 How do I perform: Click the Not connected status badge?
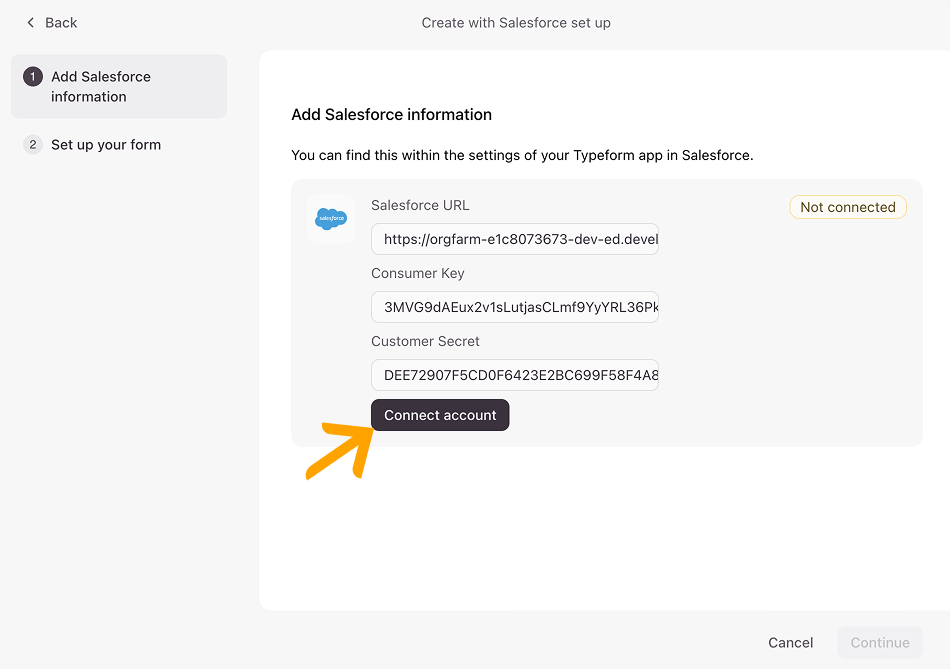[x=847, y=207]
